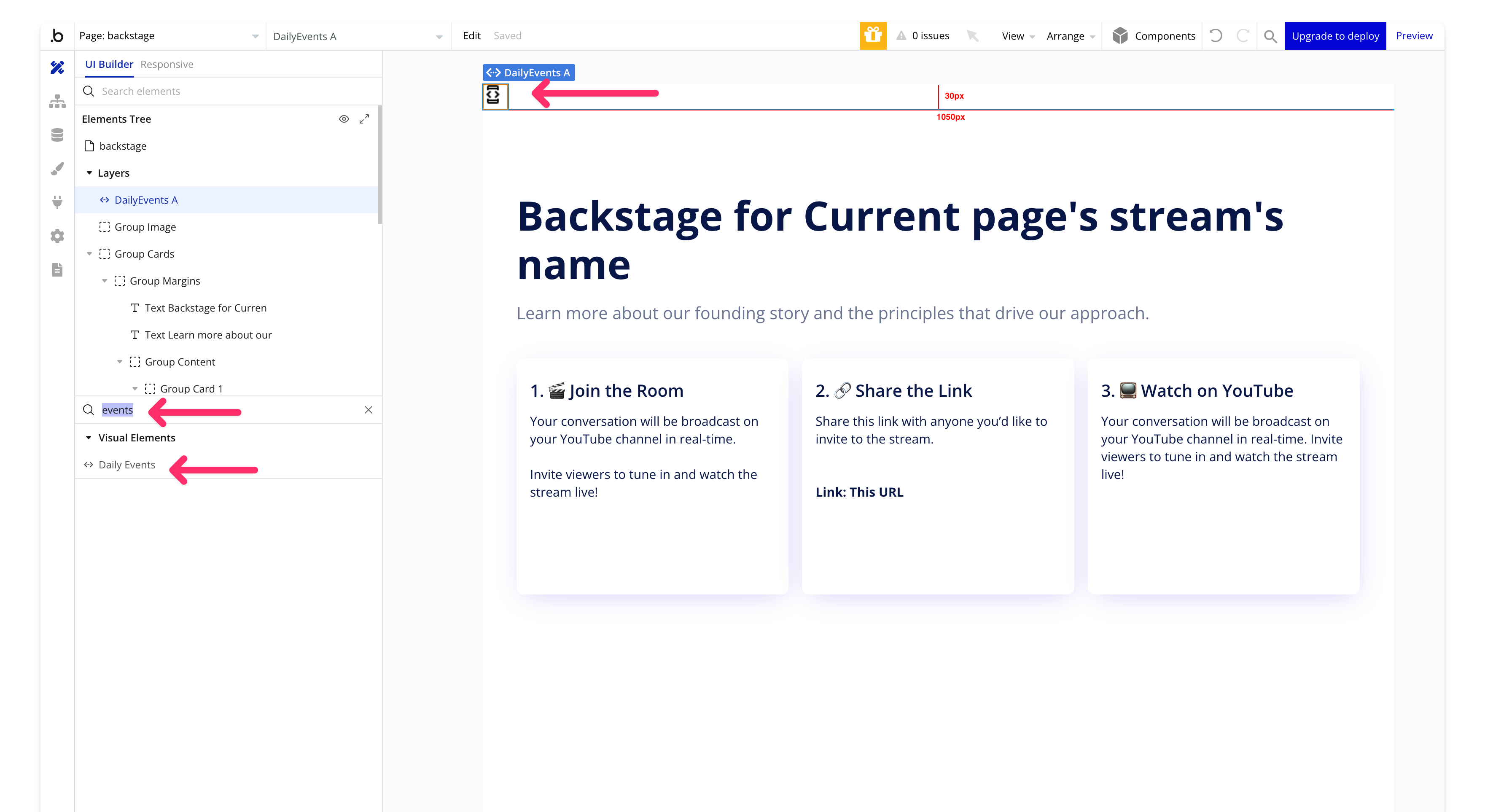Toggle Elements Tree eye visibility icon
Image resolution: width=1485 pixels, height=812 pixels.
point(344,119)
